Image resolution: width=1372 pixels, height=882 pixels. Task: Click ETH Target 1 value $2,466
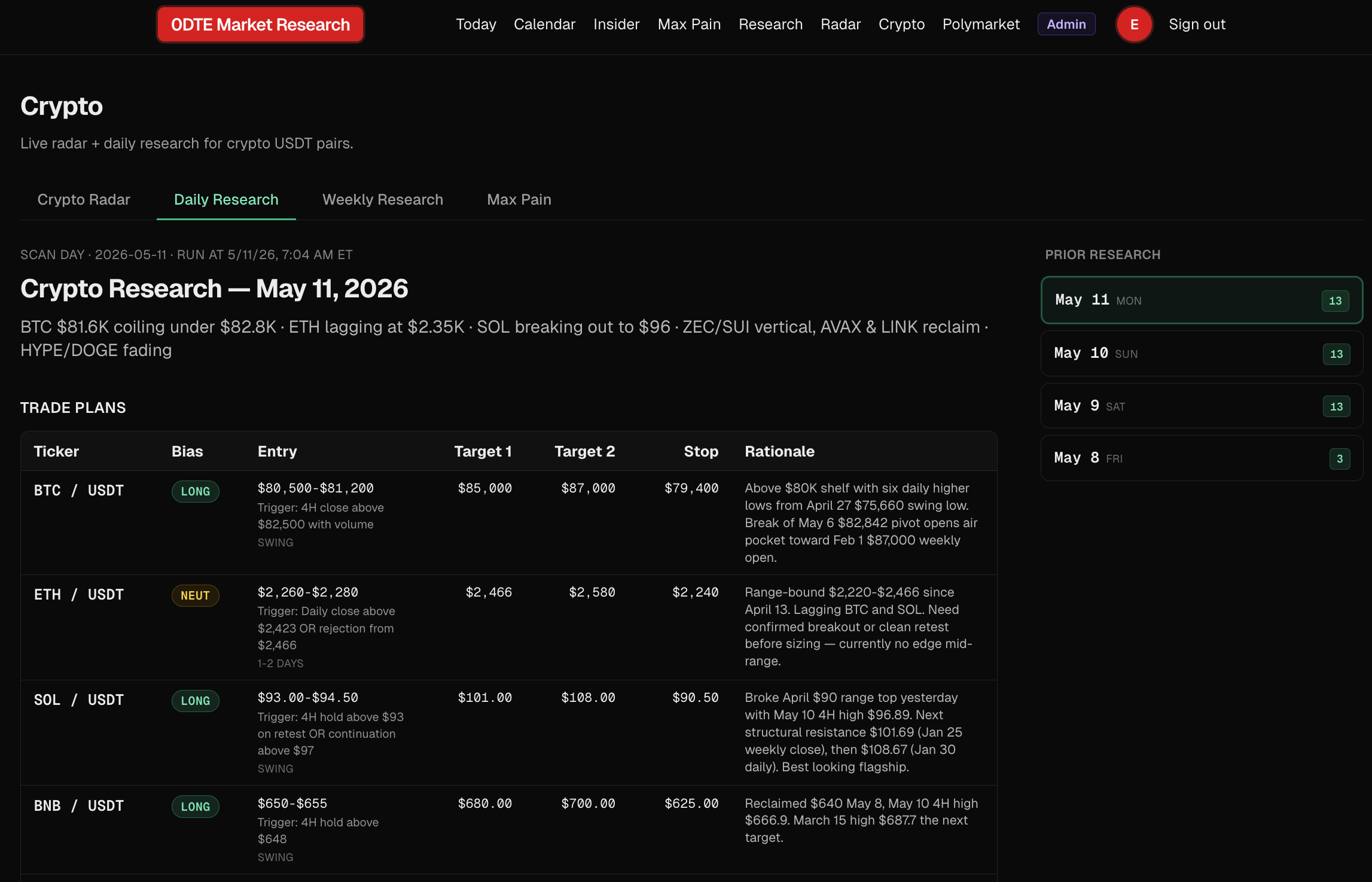[489, 592]
